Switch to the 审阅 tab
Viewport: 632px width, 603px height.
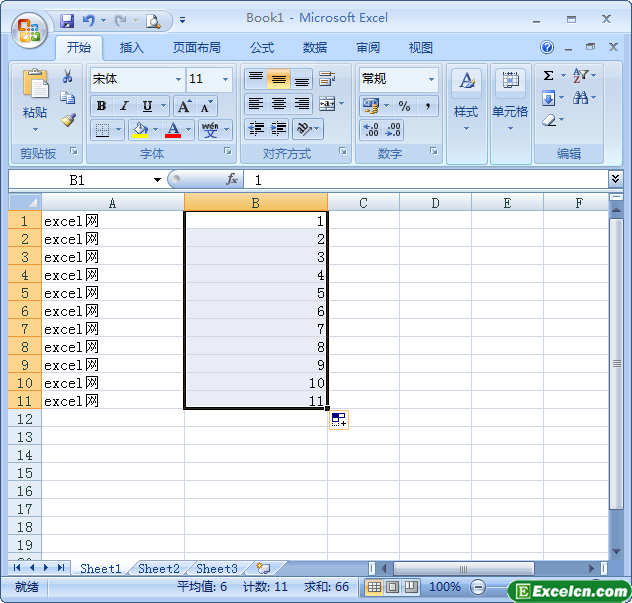pyautogui.click(x=368, y=48)
